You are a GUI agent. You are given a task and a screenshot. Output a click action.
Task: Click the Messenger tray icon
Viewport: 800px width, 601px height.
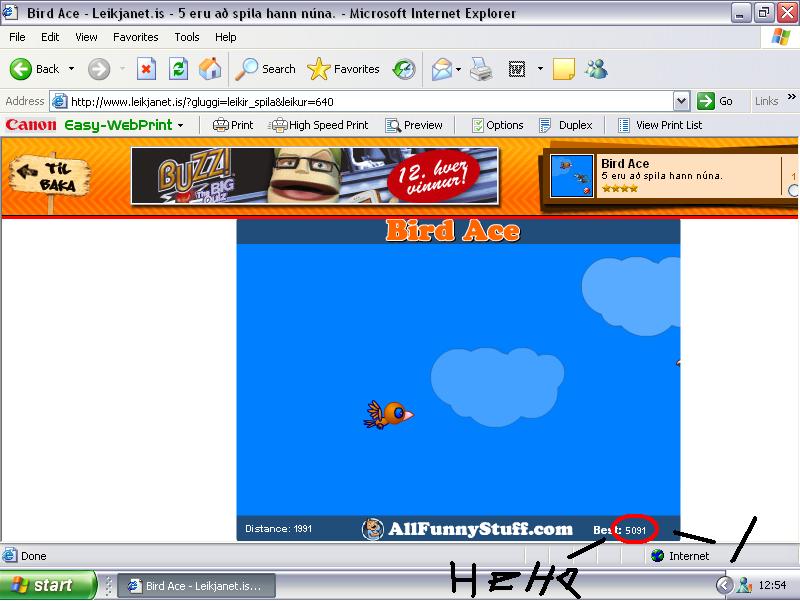click(x=744, y=585)
